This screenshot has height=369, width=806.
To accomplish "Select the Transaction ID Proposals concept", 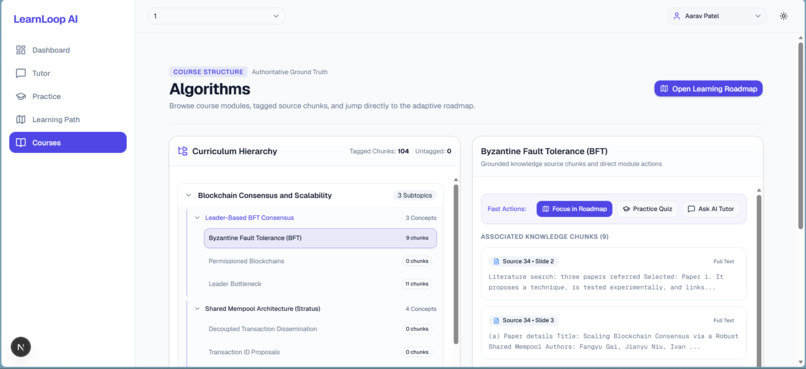I will [244, 352].
